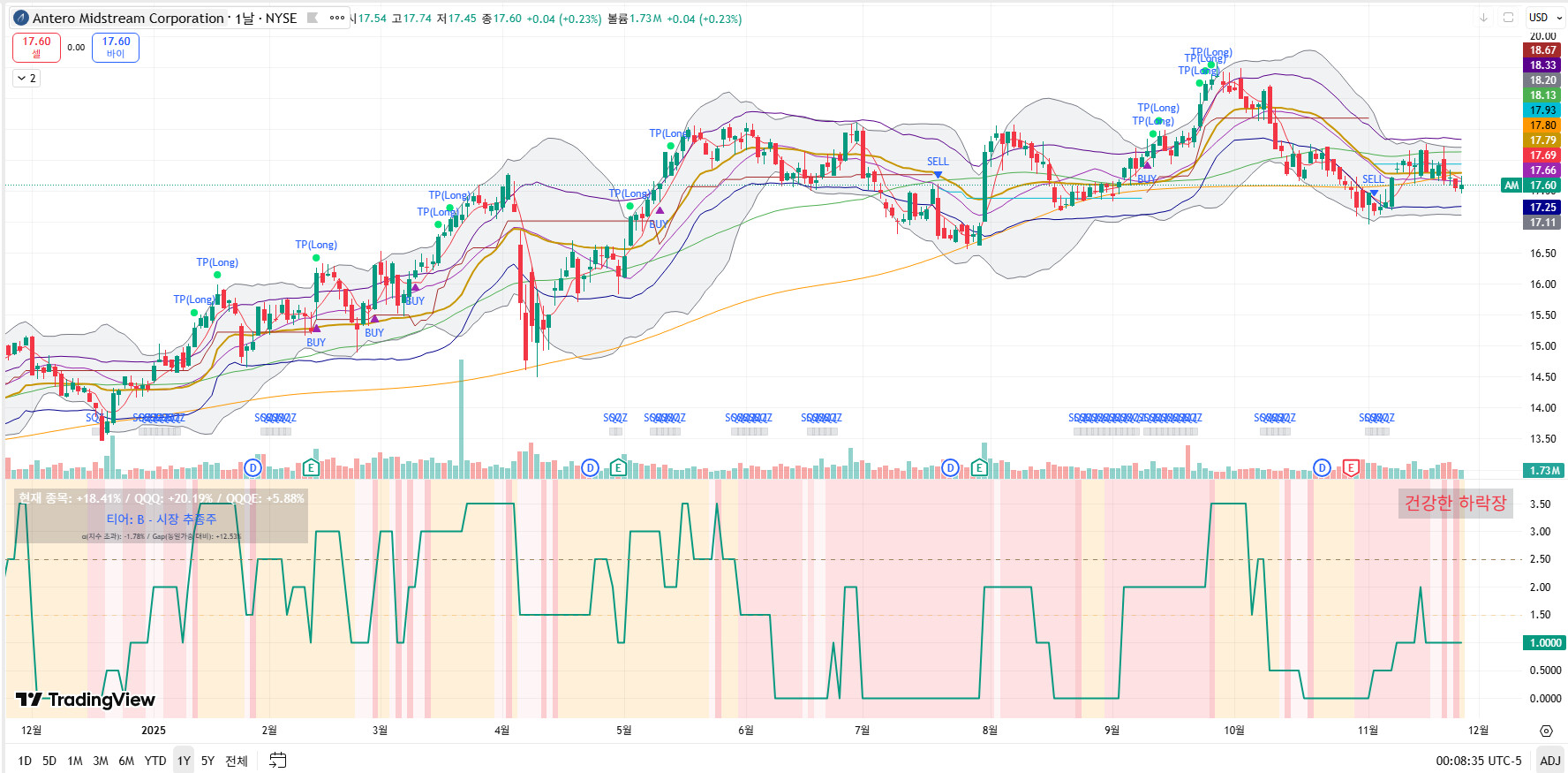
Task: Click the purple BUY triangle marker in May
Action: coord(660,210)
